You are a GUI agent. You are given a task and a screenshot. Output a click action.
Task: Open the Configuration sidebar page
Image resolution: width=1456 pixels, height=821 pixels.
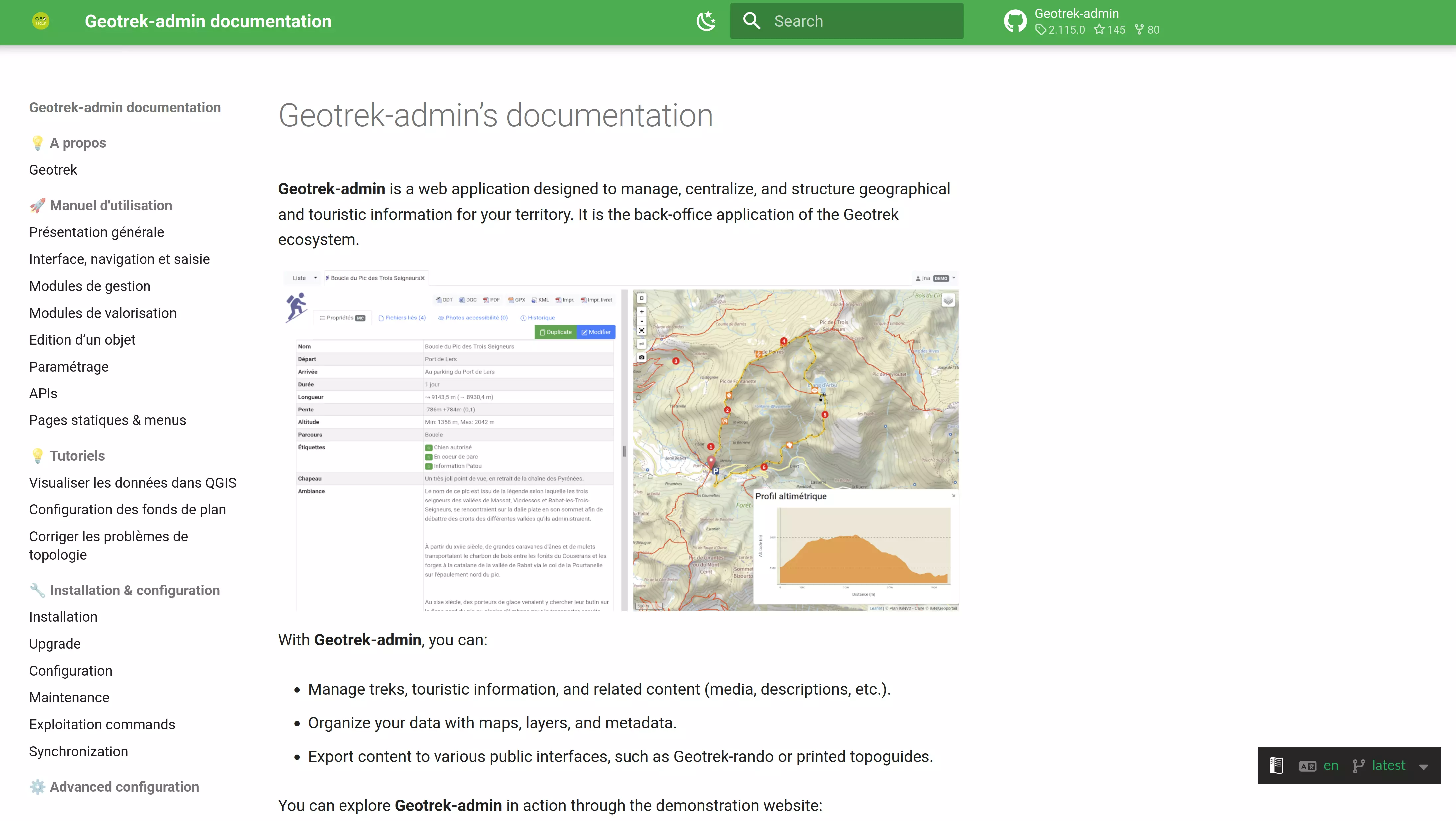[x=71, y=671]
